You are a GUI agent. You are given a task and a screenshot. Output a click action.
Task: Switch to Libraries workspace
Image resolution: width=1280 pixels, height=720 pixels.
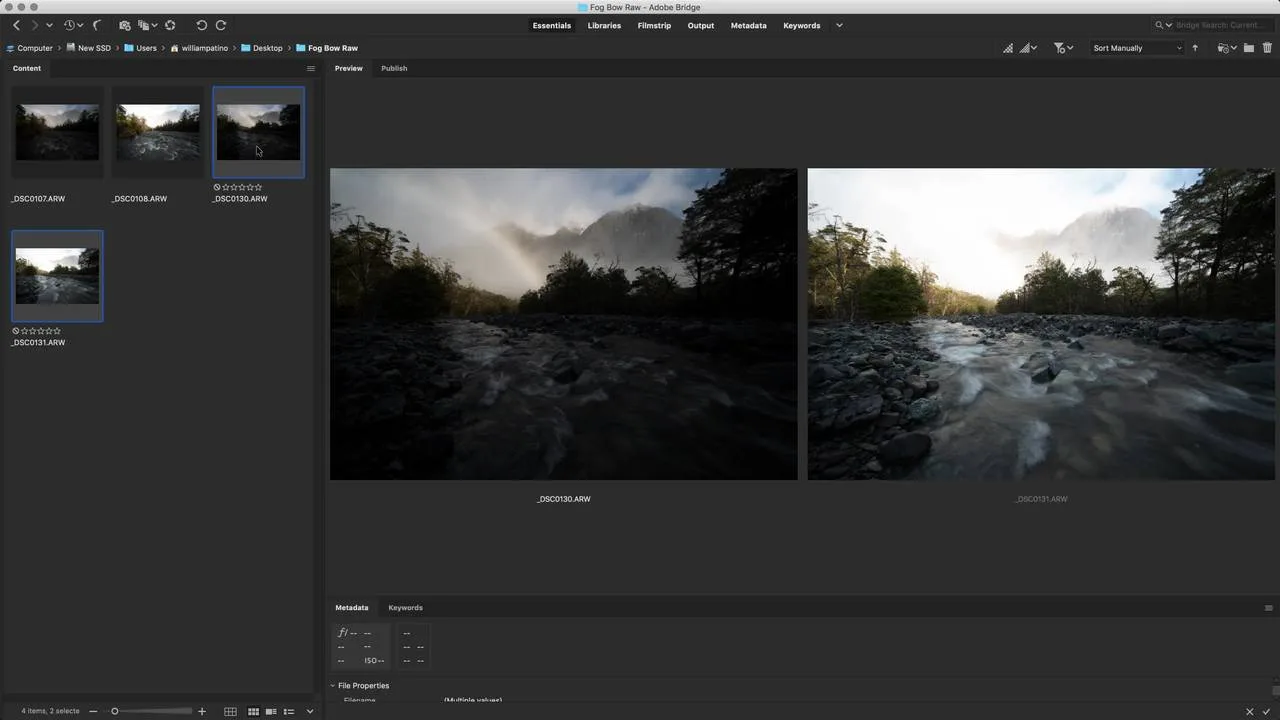(x=604, y=25)
